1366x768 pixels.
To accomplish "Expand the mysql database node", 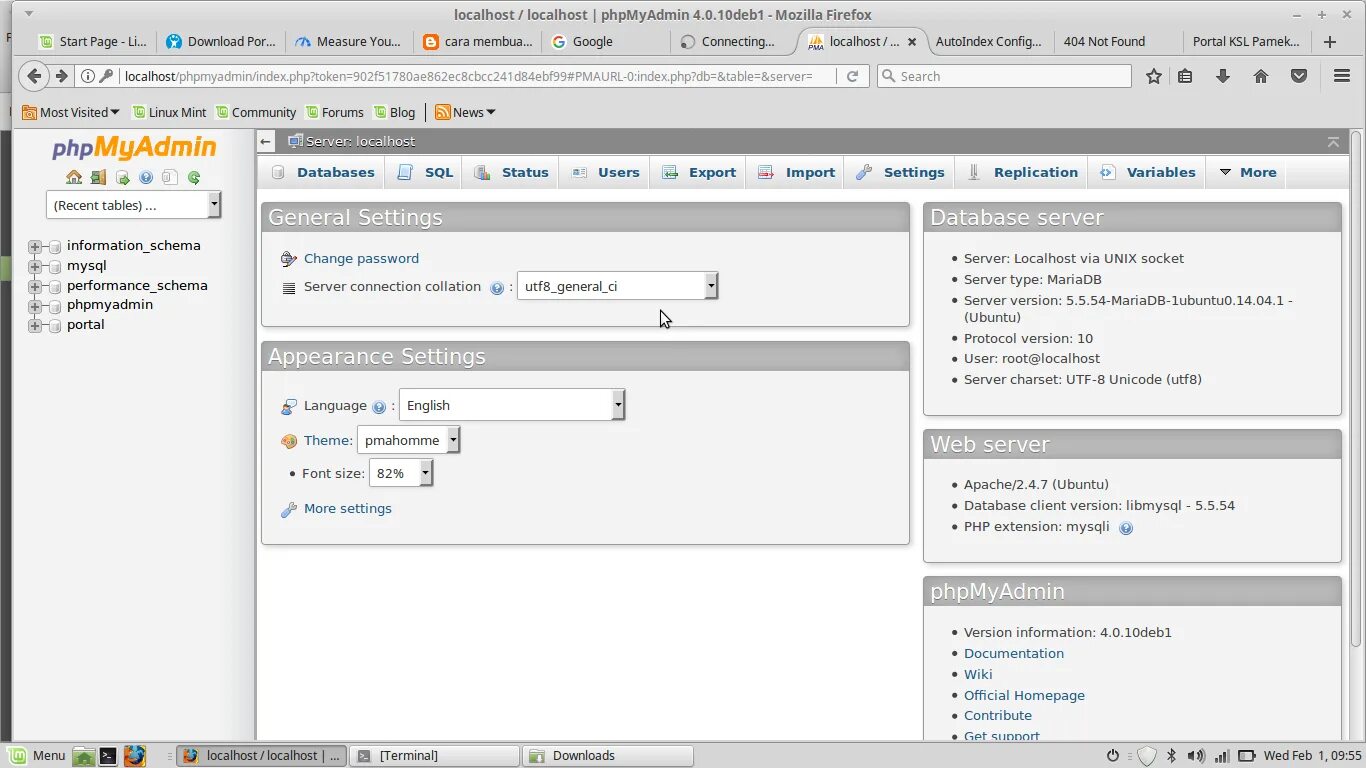I will (35, 266).
